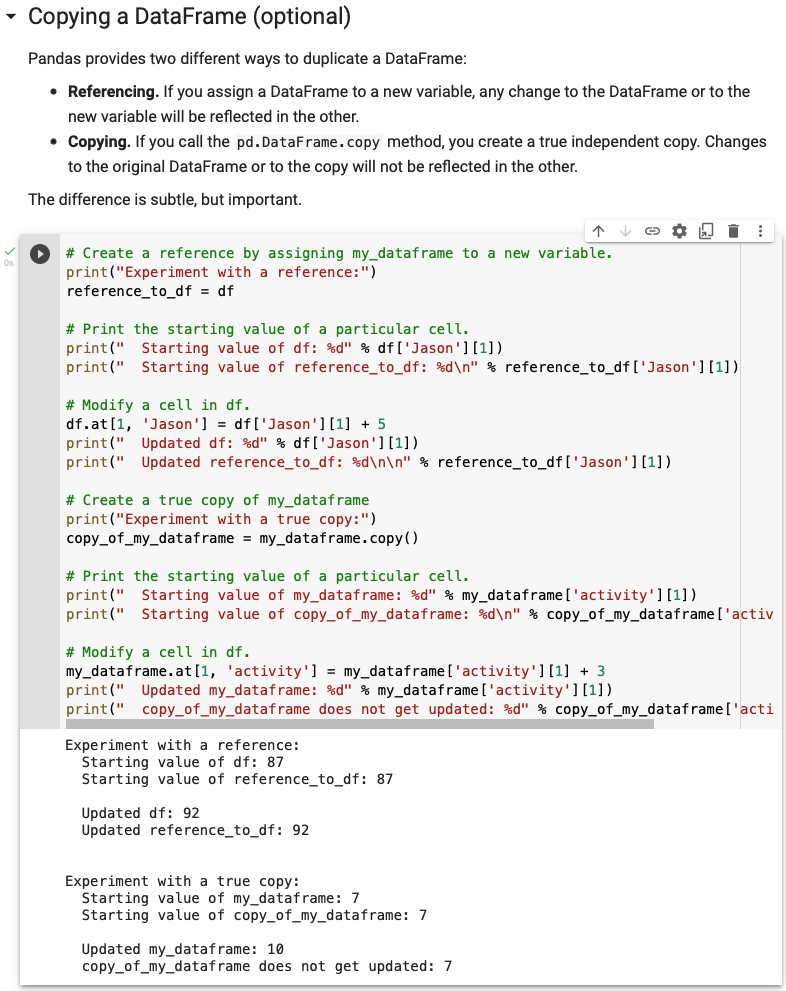786x991 pixels.
Task: Click 'copy_of_my_dataframe = my_dataframe.copy()' line
Action: coord(242,538)
